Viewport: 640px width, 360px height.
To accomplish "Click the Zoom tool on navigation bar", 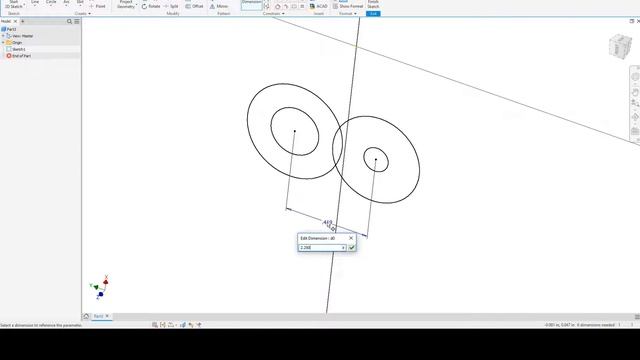I will tap(635, 104).
